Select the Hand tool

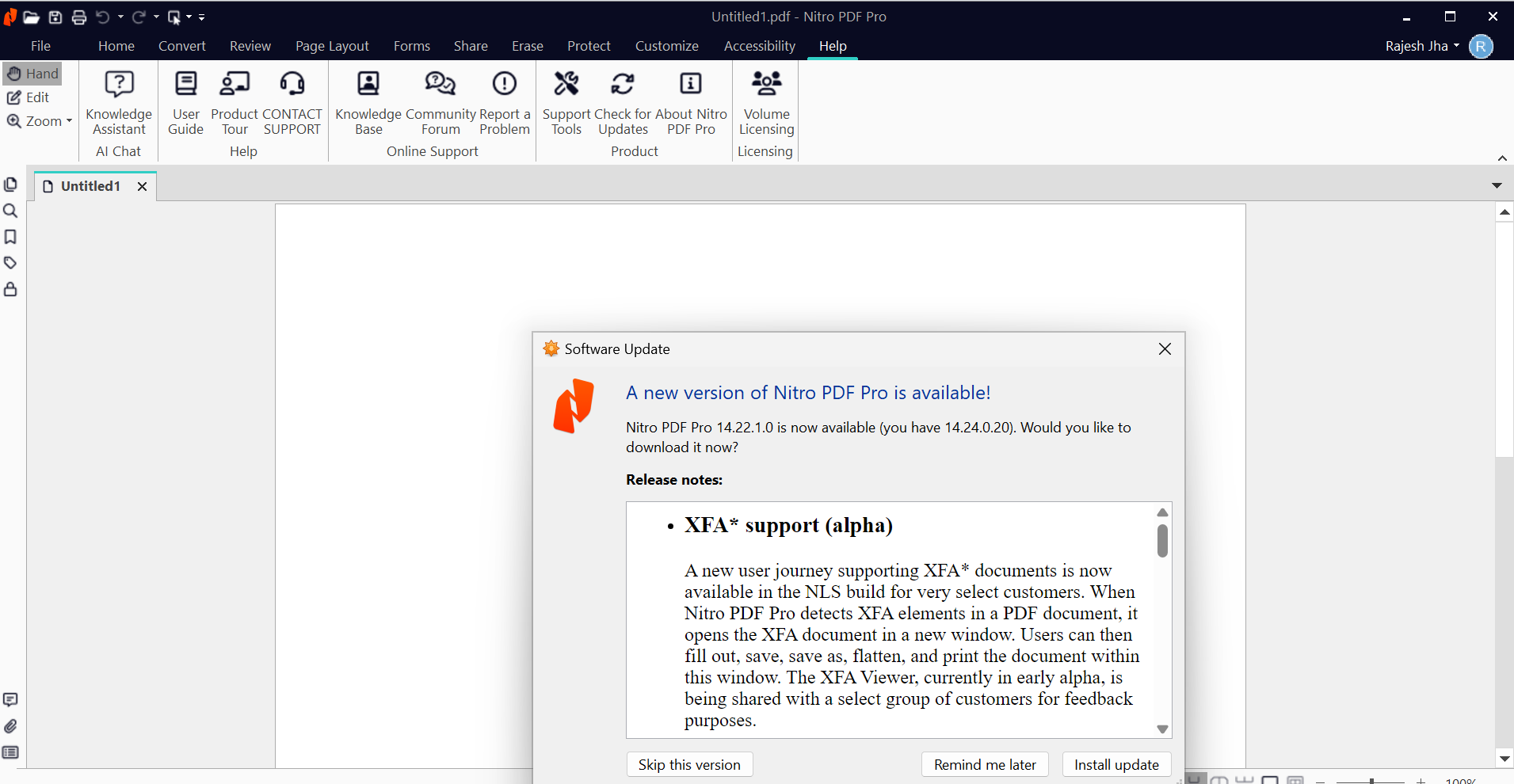tap(32, 73)
